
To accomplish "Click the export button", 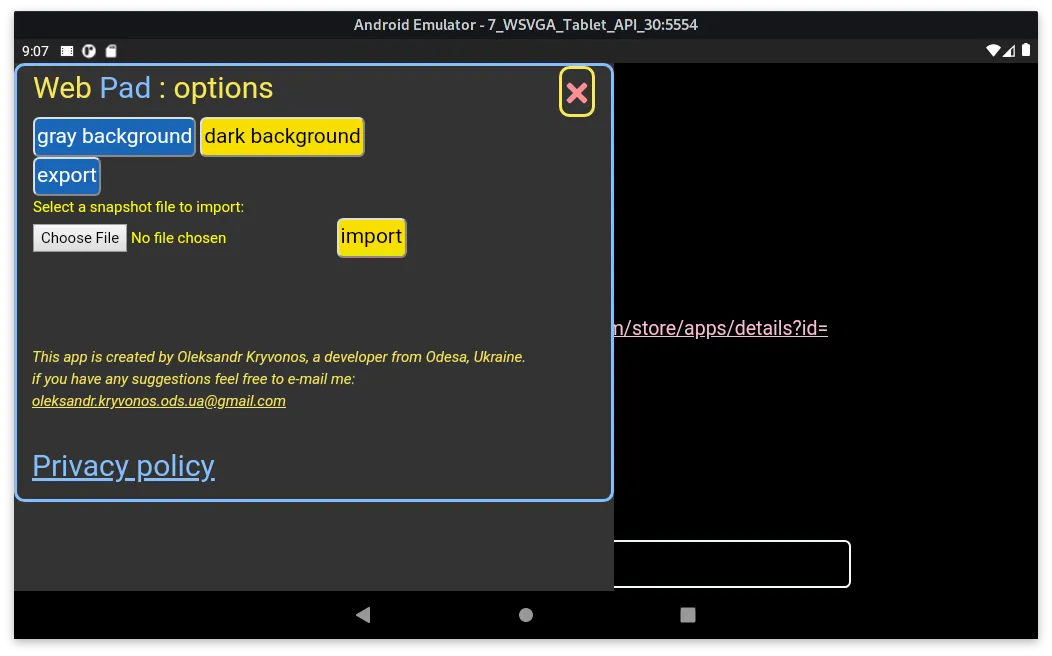I will point(66,176).
